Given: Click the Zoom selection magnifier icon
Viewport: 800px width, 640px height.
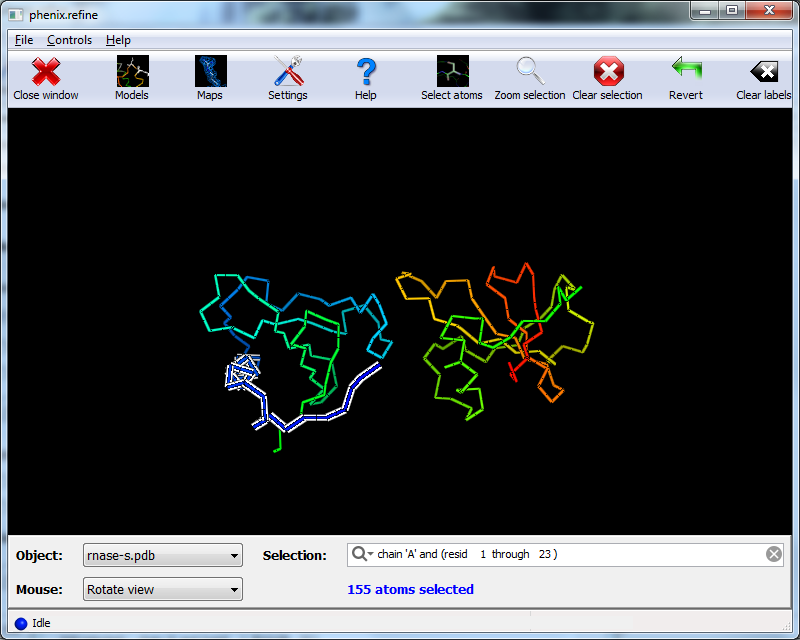Looking at the screenshot, I should pyautogui.click(x=529, y=71).
